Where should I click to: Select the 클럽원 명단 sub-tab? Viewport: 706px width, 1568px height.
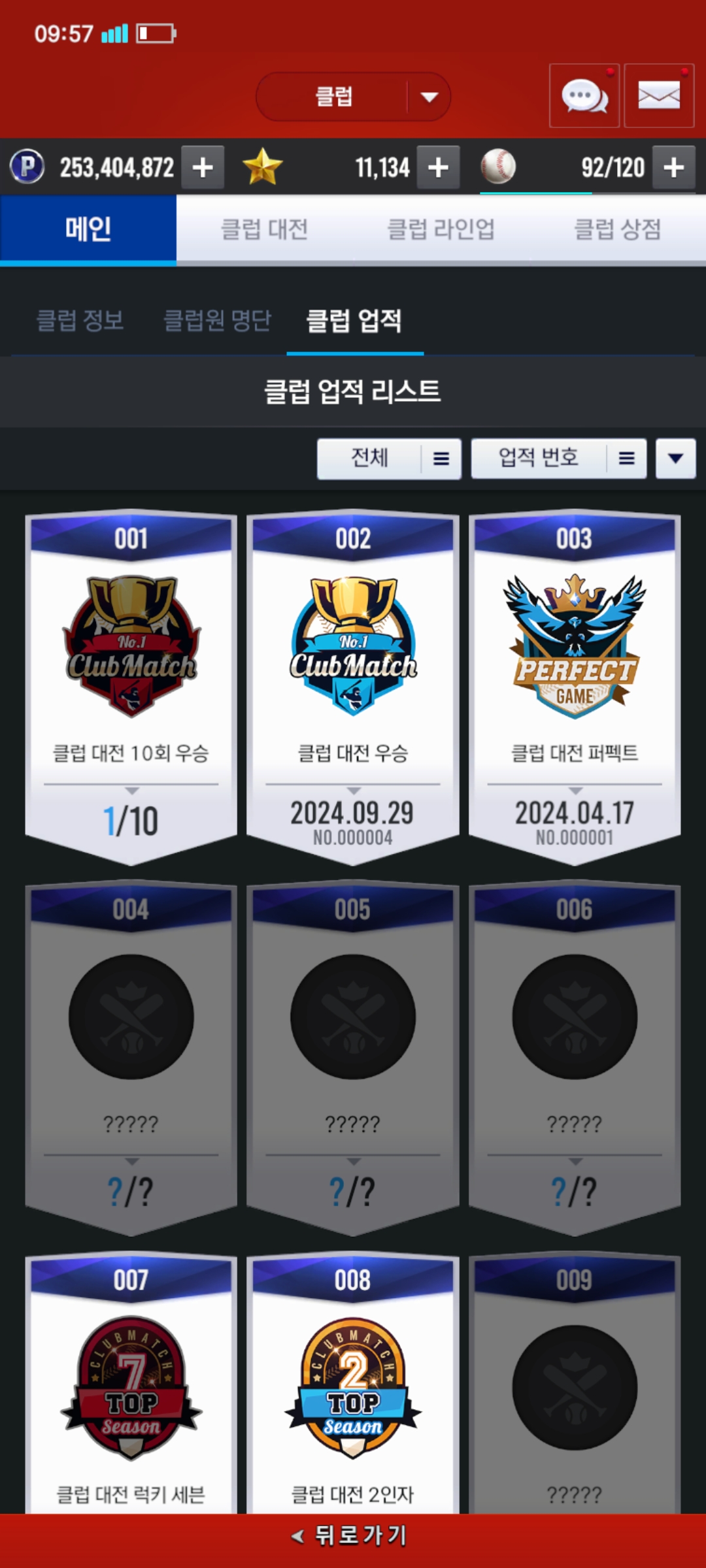217,321
